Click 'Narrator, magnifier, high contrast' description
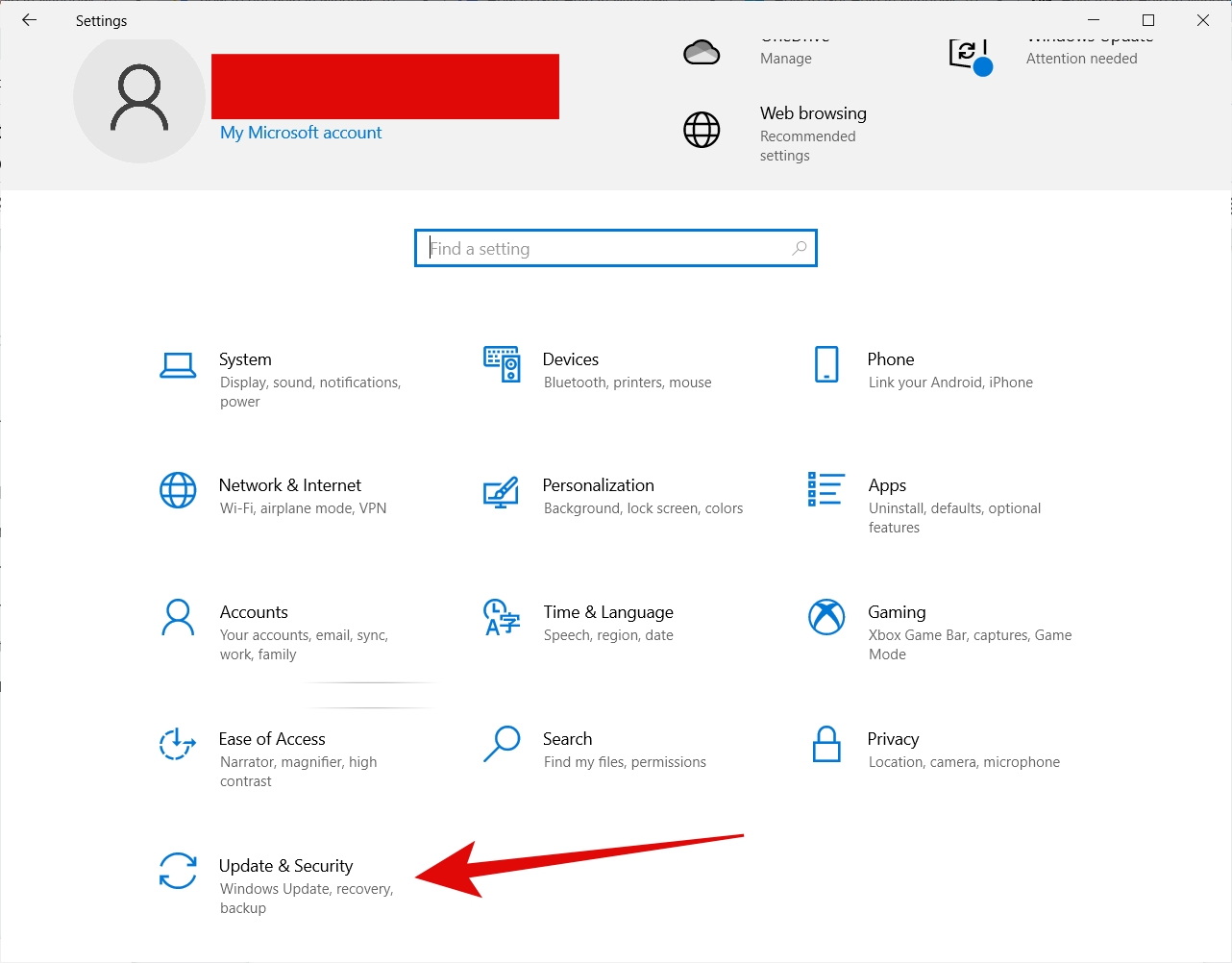 [x=298, y=772]
